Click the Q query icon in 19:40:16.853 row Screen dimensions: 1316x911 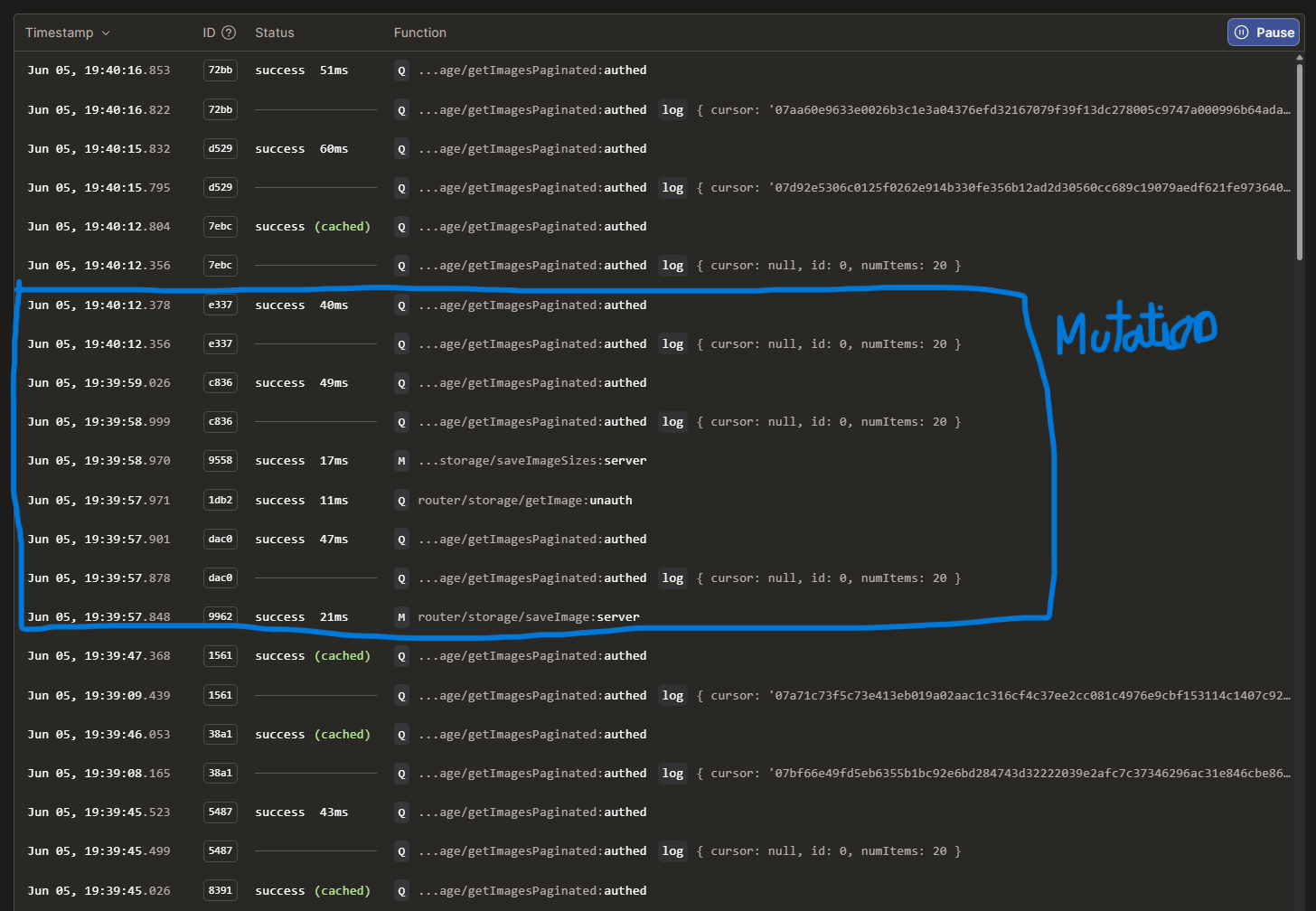[x=401, y=70]
